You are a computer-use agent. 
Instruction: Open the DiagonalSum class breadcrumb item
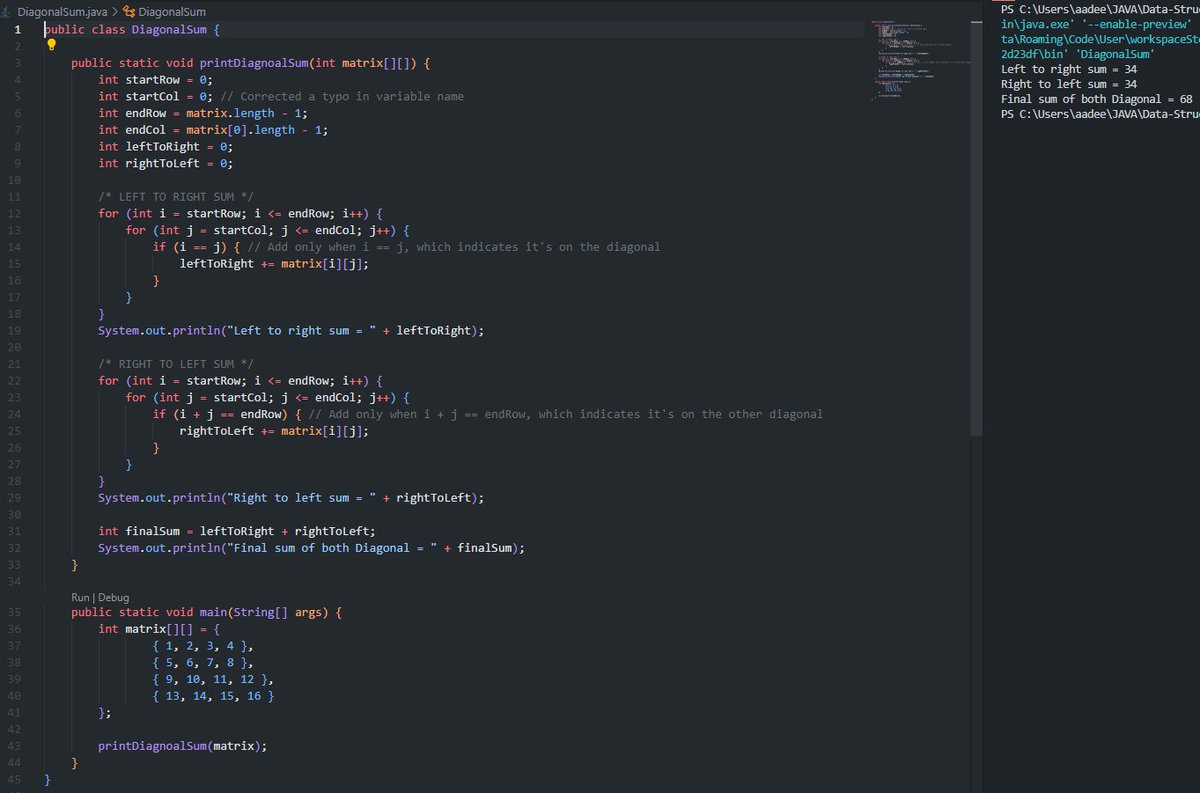click(x=172, y=12)
